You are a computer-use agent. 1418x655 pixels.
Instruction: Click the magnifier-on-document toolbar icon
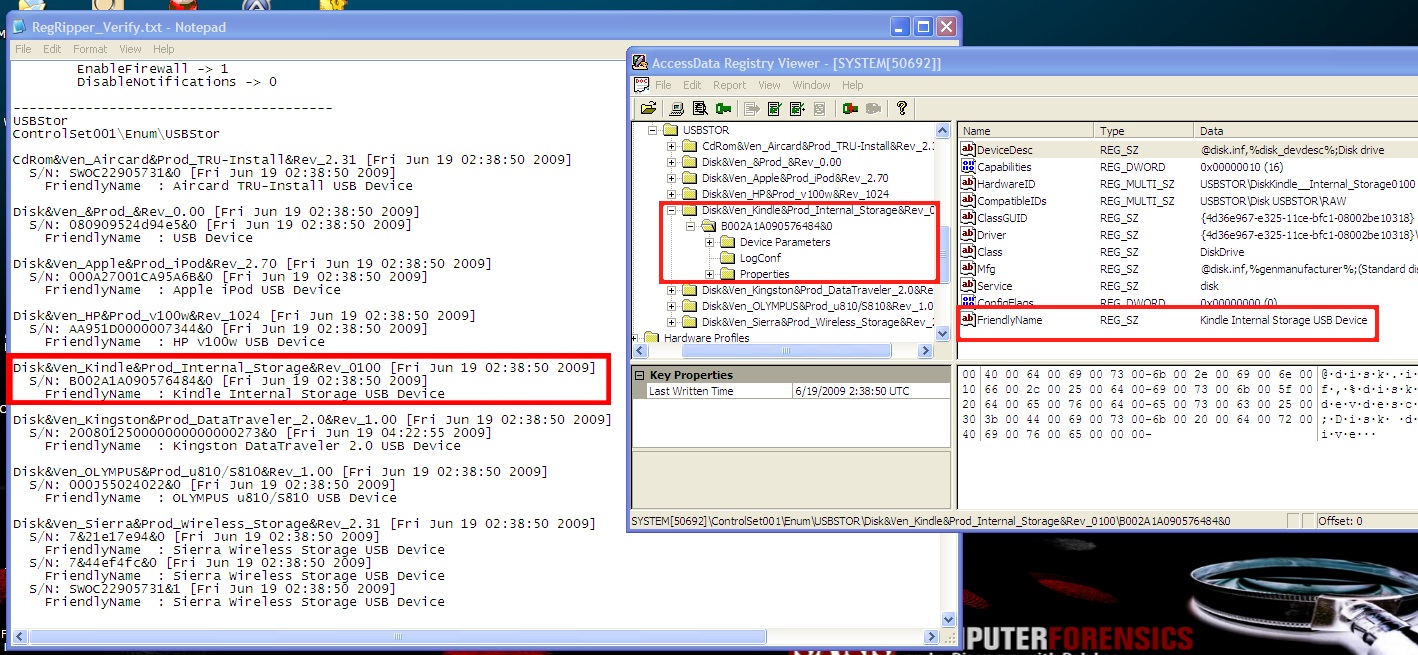pyautogui.click(x=700, y=108)
